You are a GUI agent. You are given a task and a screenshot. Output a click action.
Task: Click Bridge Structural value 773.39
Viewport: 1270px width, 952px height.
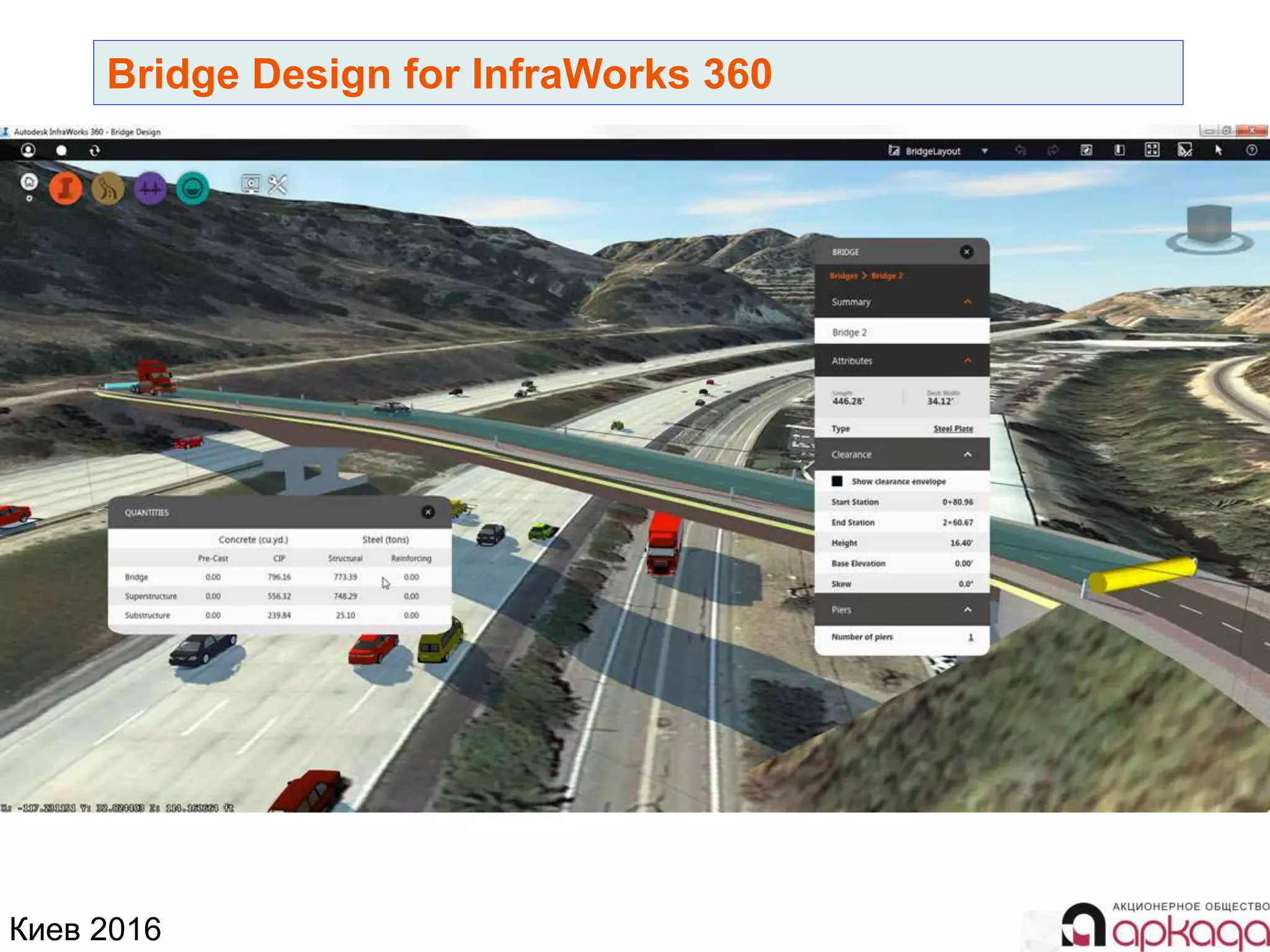click(x=345, y=577)
